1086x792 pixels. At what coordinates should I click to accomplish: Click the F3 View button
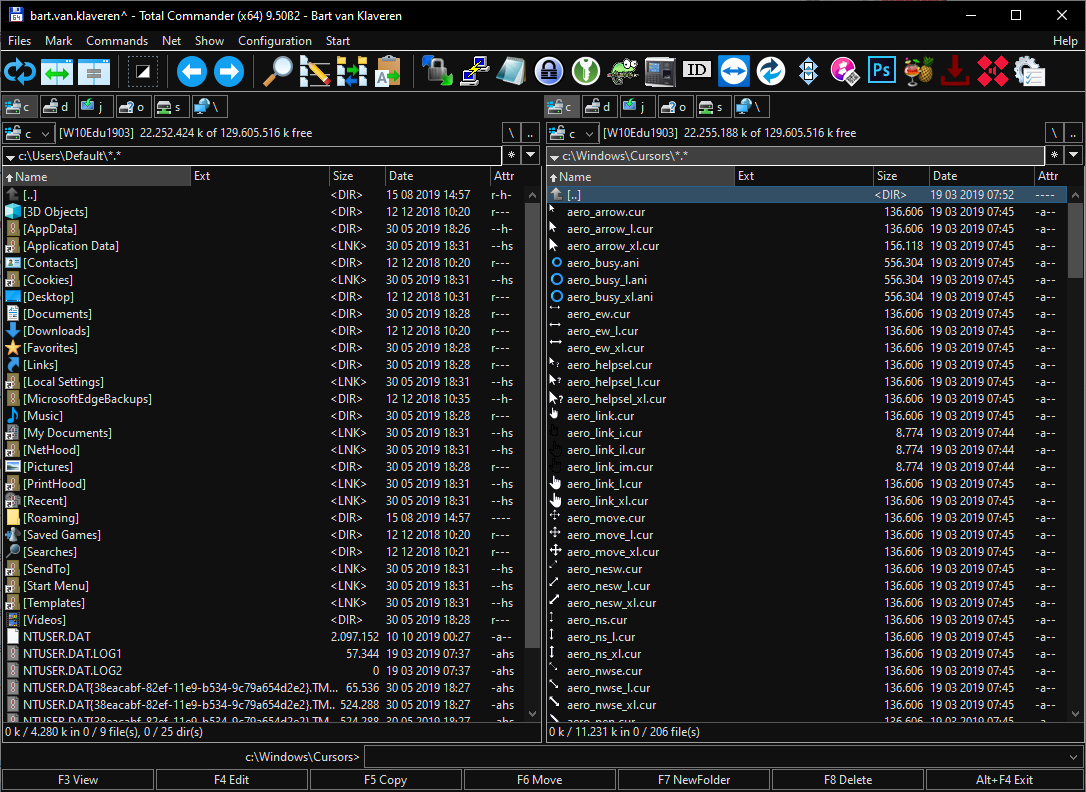(x=78, y=780)
